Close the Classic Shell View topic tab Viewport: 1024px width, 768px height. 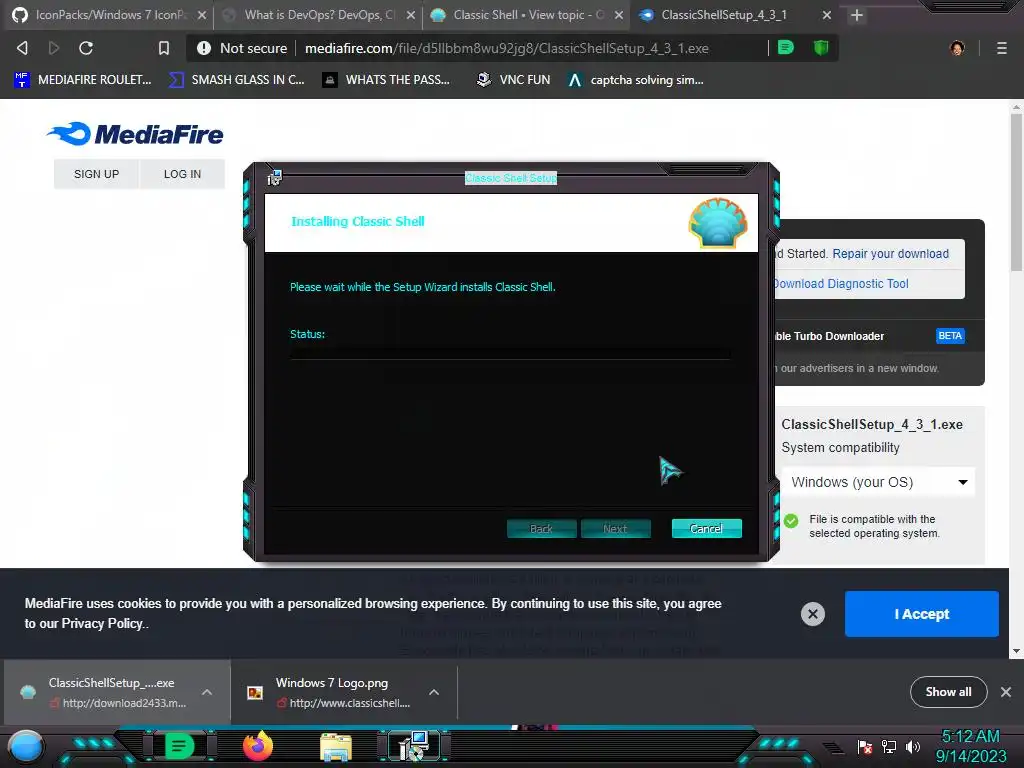(x=618, y=15)
